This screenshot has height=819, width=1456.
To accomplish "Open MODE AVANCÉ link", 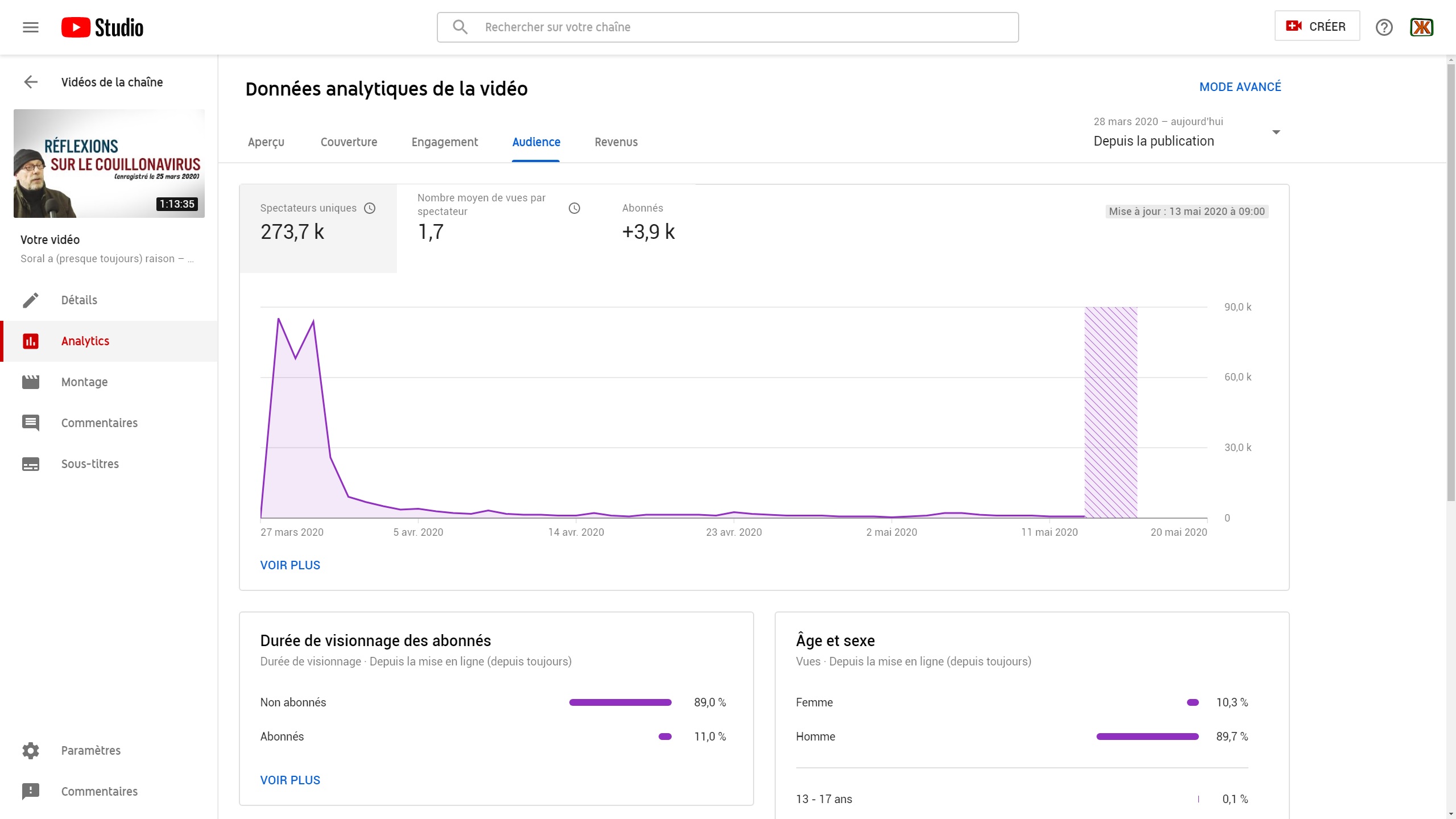I will 1240,87.
